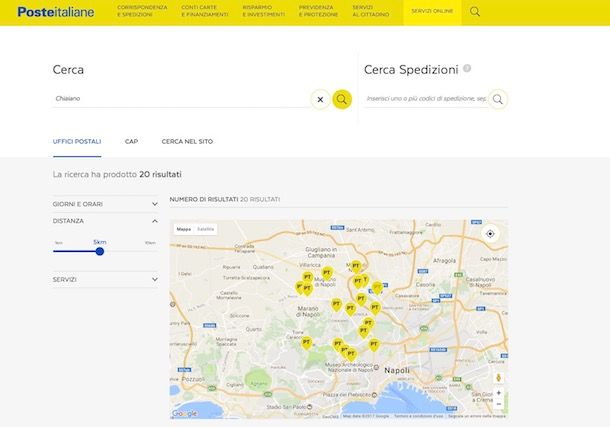The height and width of the screenshot is (427, 610).
Task: Click the Napoli label on the map
Action: click(x=397, y=371)
